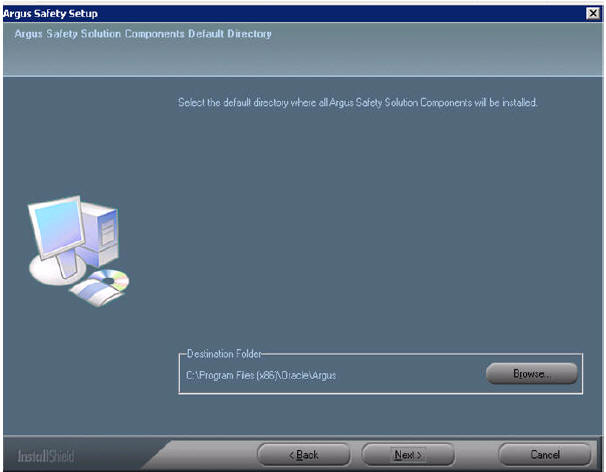The width and height of the screenshot is (606, 472).
Task: Click the computer and CD setup image
Action: [79, 251]
